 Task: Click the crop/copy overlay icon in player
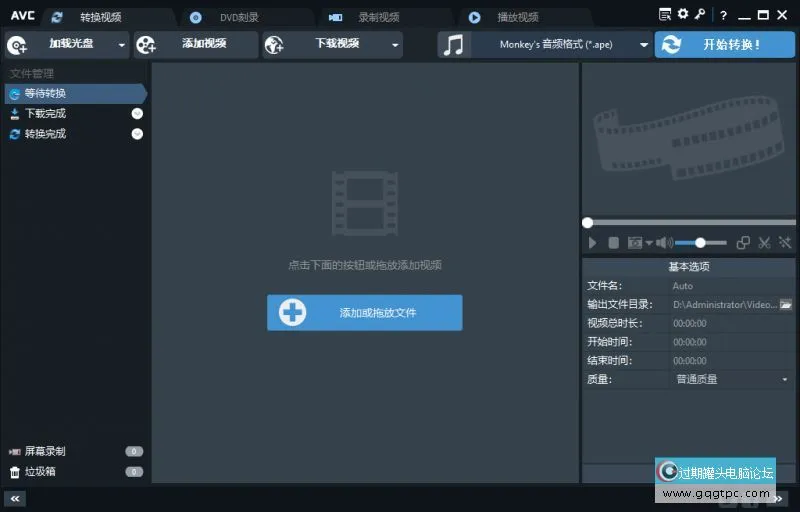tap(743, 242)
